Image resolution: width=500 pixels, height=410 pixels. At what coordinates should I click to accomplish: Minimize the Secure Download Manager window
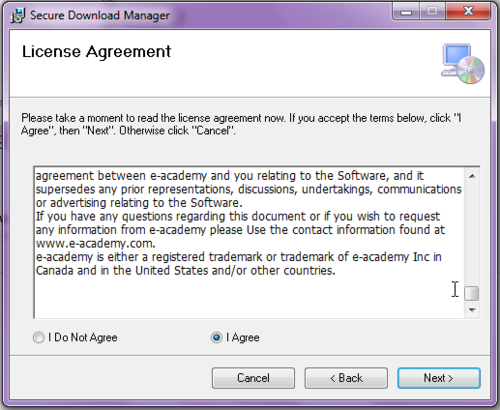[x=406, y=12]
